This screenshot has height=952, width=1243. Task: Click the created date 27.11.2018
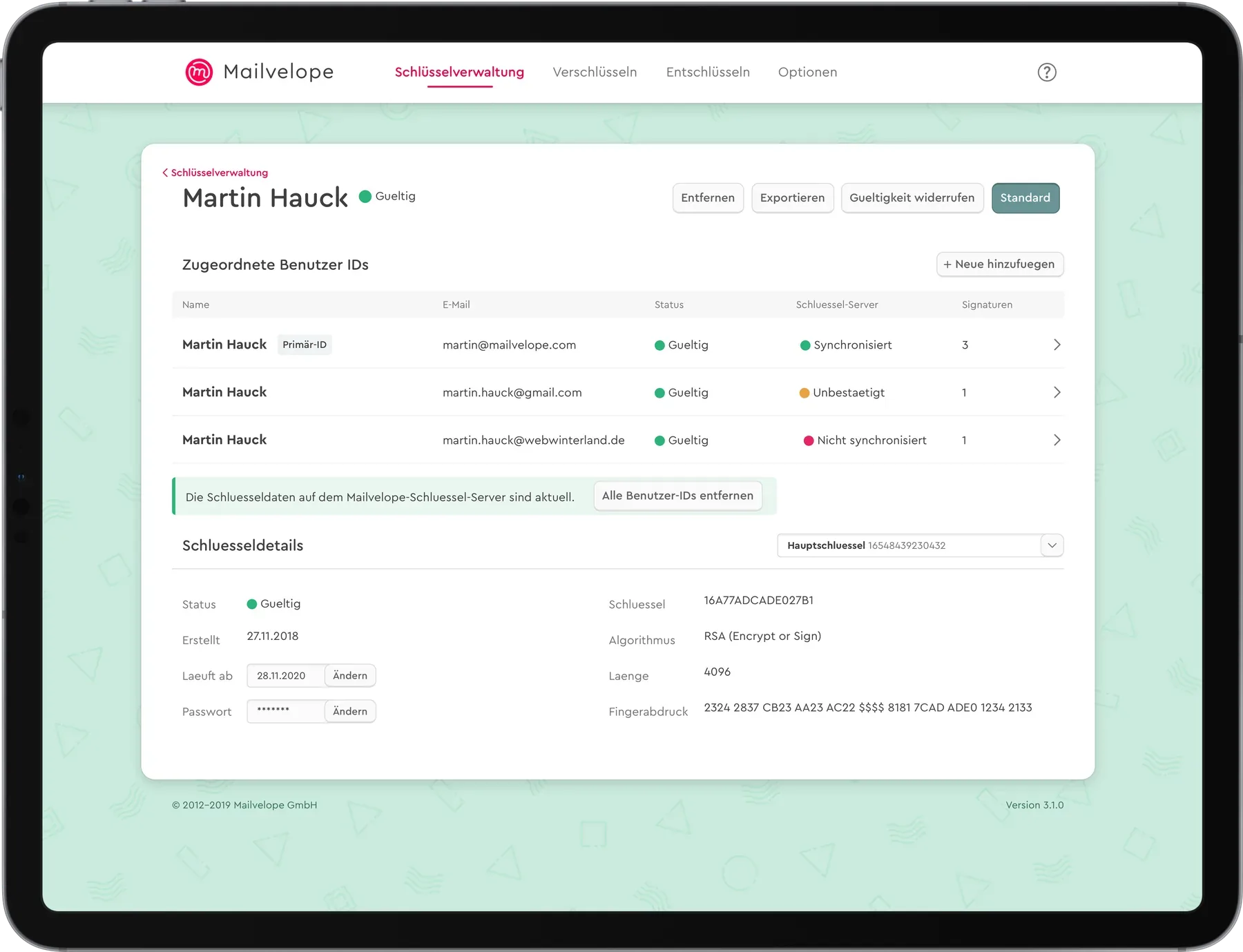tap(273, 637)
